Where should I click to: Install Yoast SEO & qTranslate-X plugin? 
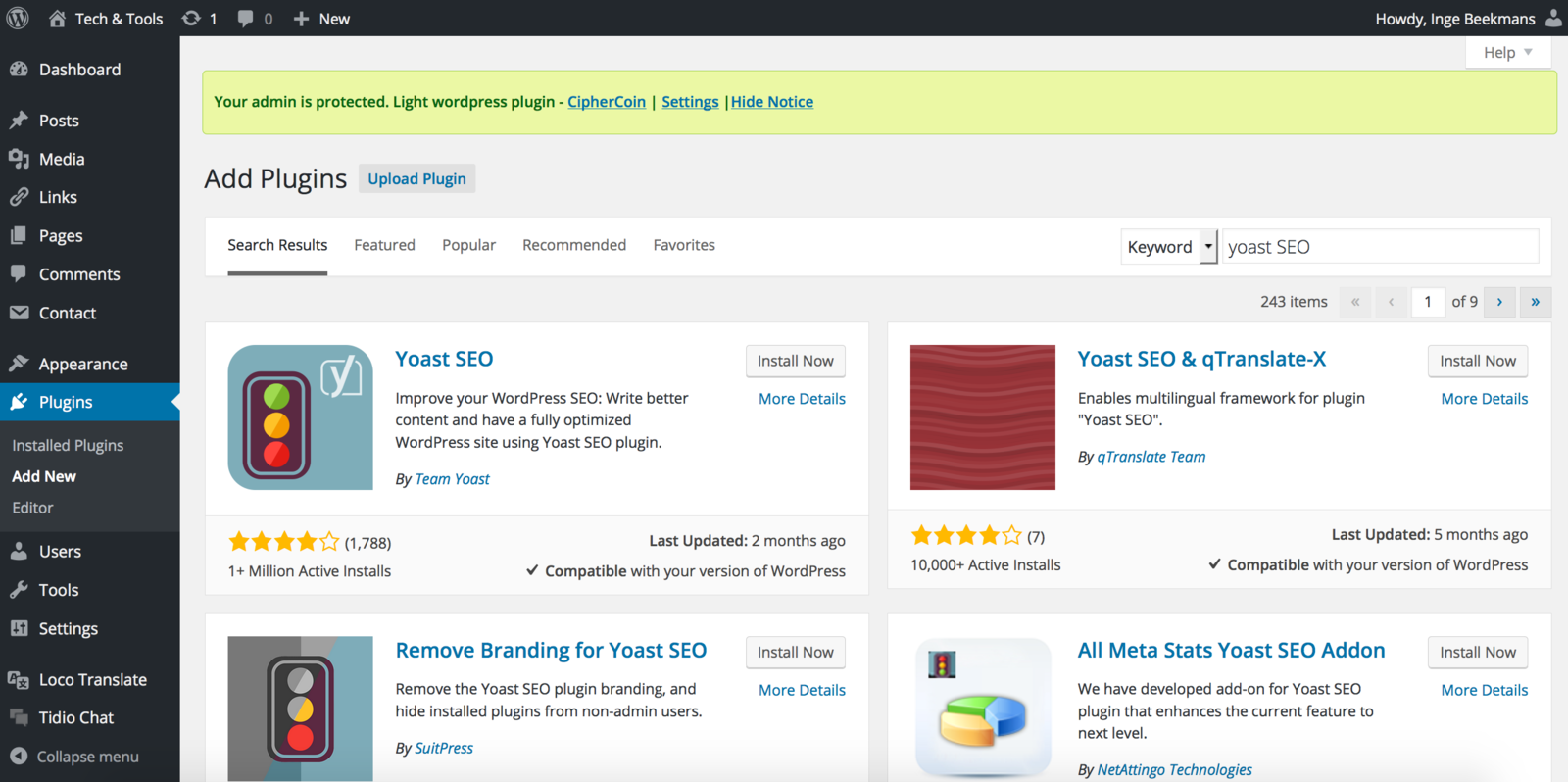1477,361
